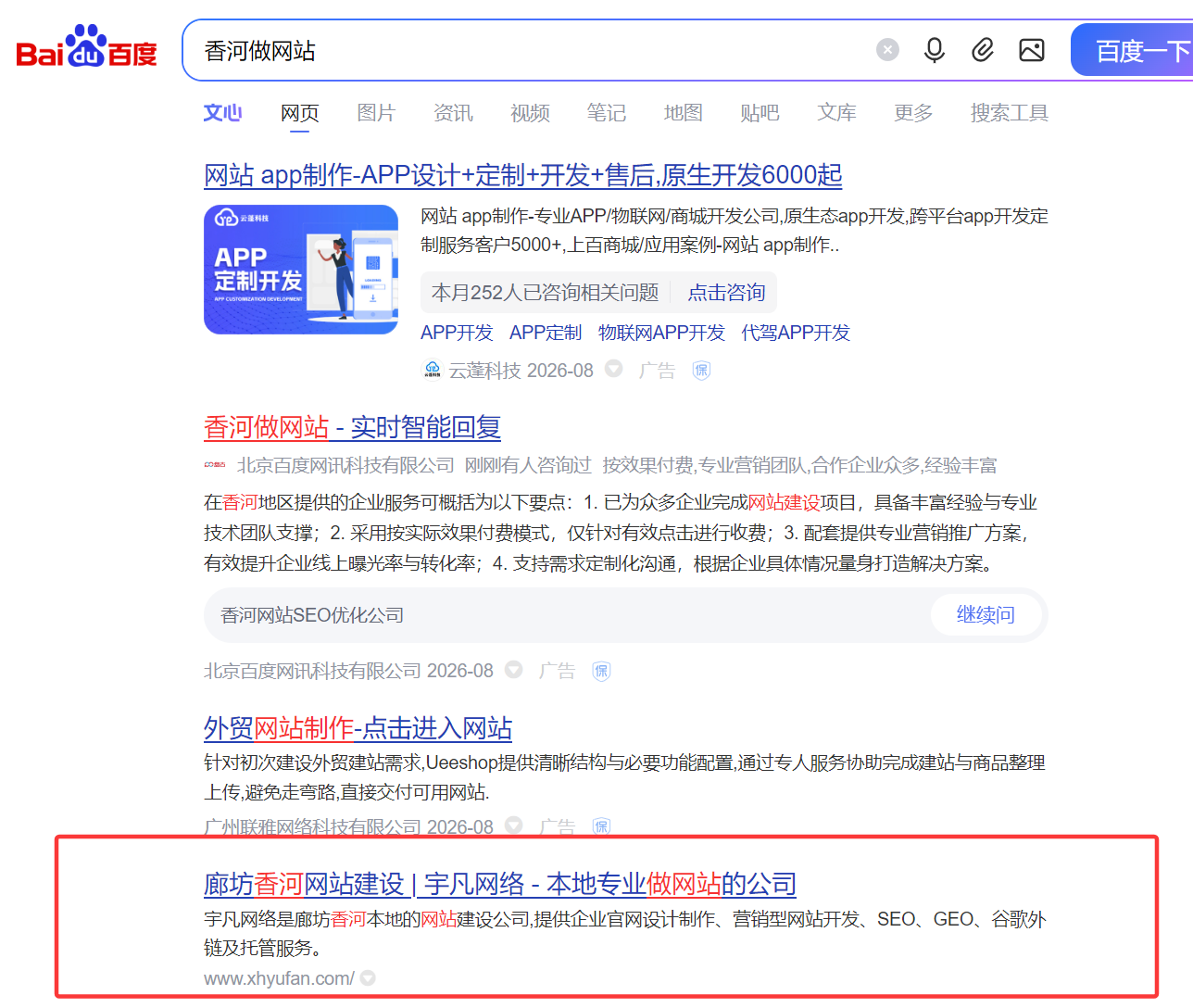The width and height of the screenshot is (1193, 1008).
Task: Click 保 shield icon in 北京百度网讯 ad
Action: click(601, 671)
